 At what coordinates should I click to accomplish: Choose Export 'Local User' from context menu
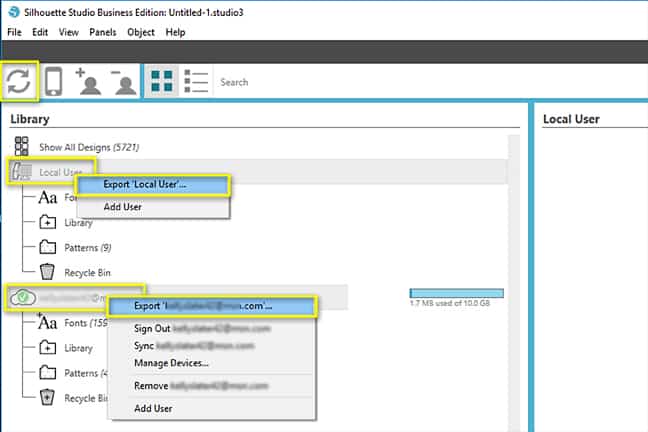coord(153,185)
